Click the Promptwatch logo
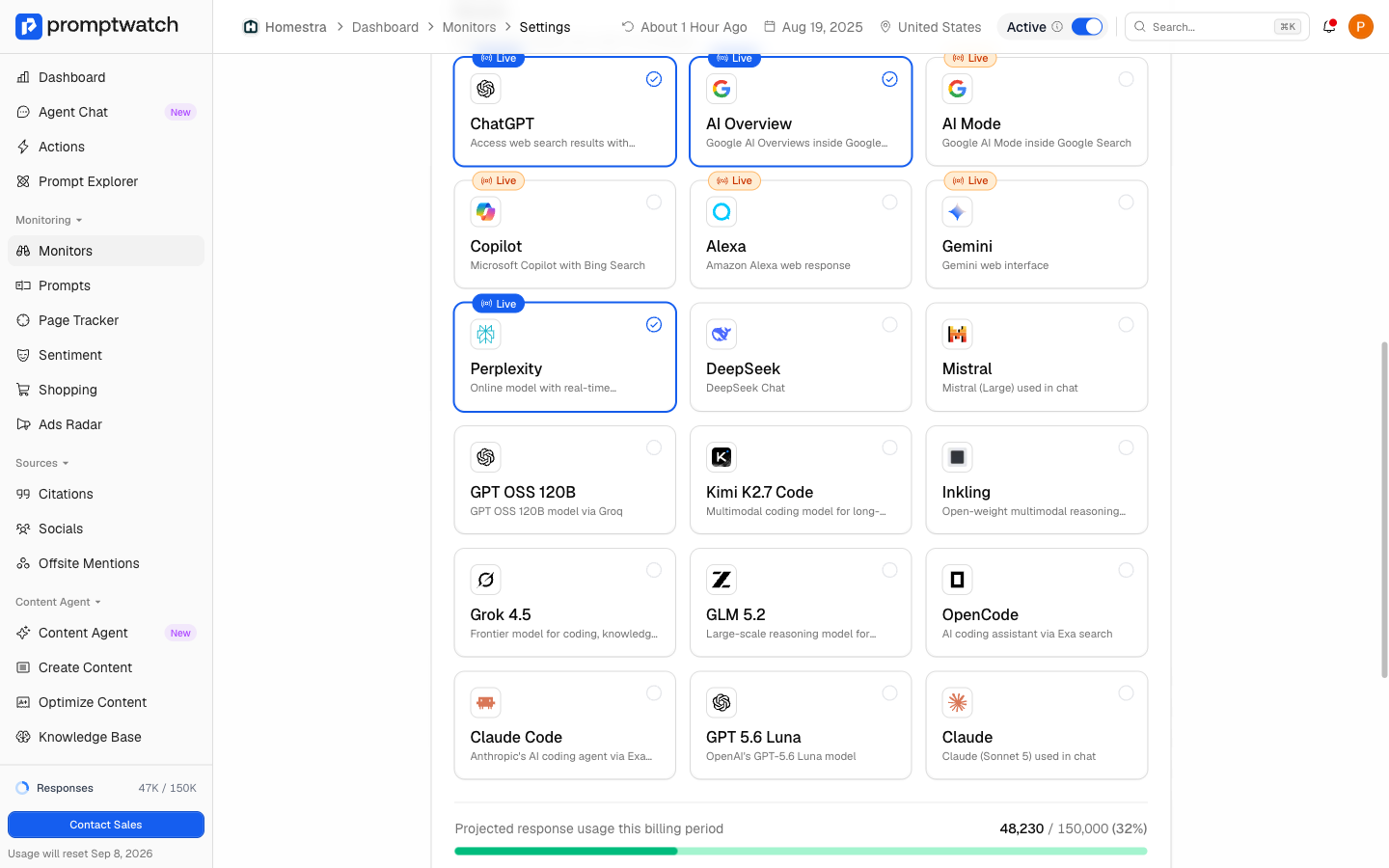The height and width of the screenshot is (868, 1389). (97, 26)
